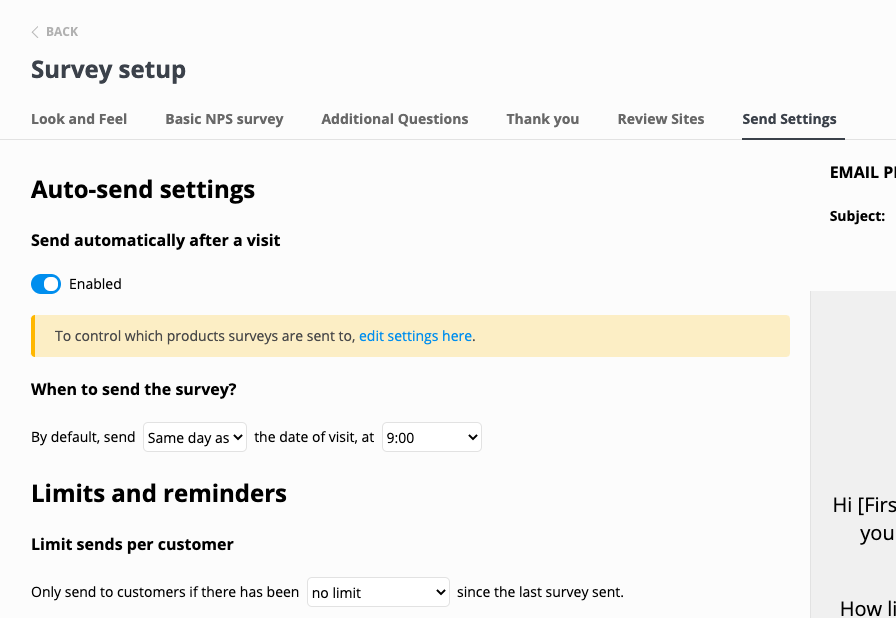Click the Subject label in email preview

click(x=857, y=216)
